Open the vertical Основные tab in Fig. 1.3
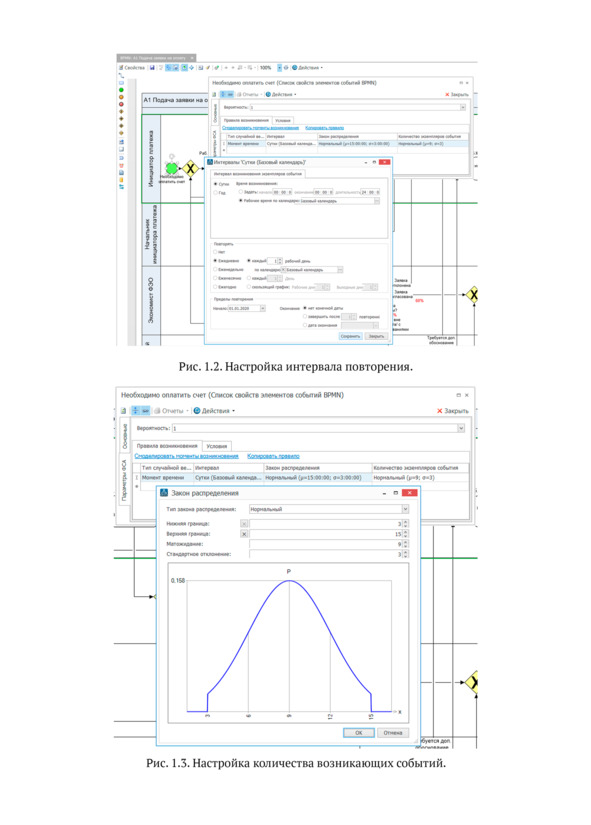 click(125, 437)
